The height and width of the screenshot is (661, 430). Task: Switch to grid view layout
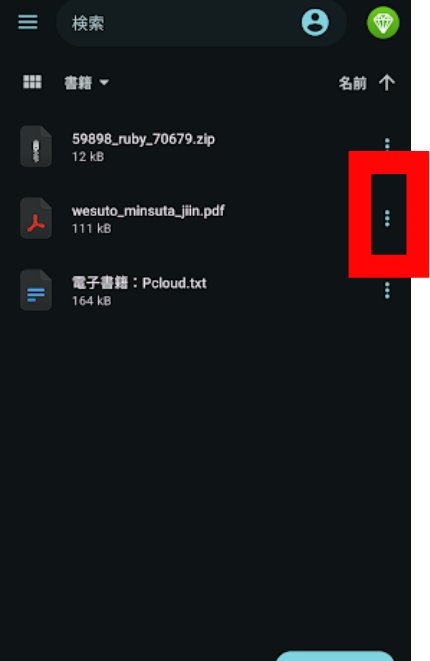click(32, 82)
